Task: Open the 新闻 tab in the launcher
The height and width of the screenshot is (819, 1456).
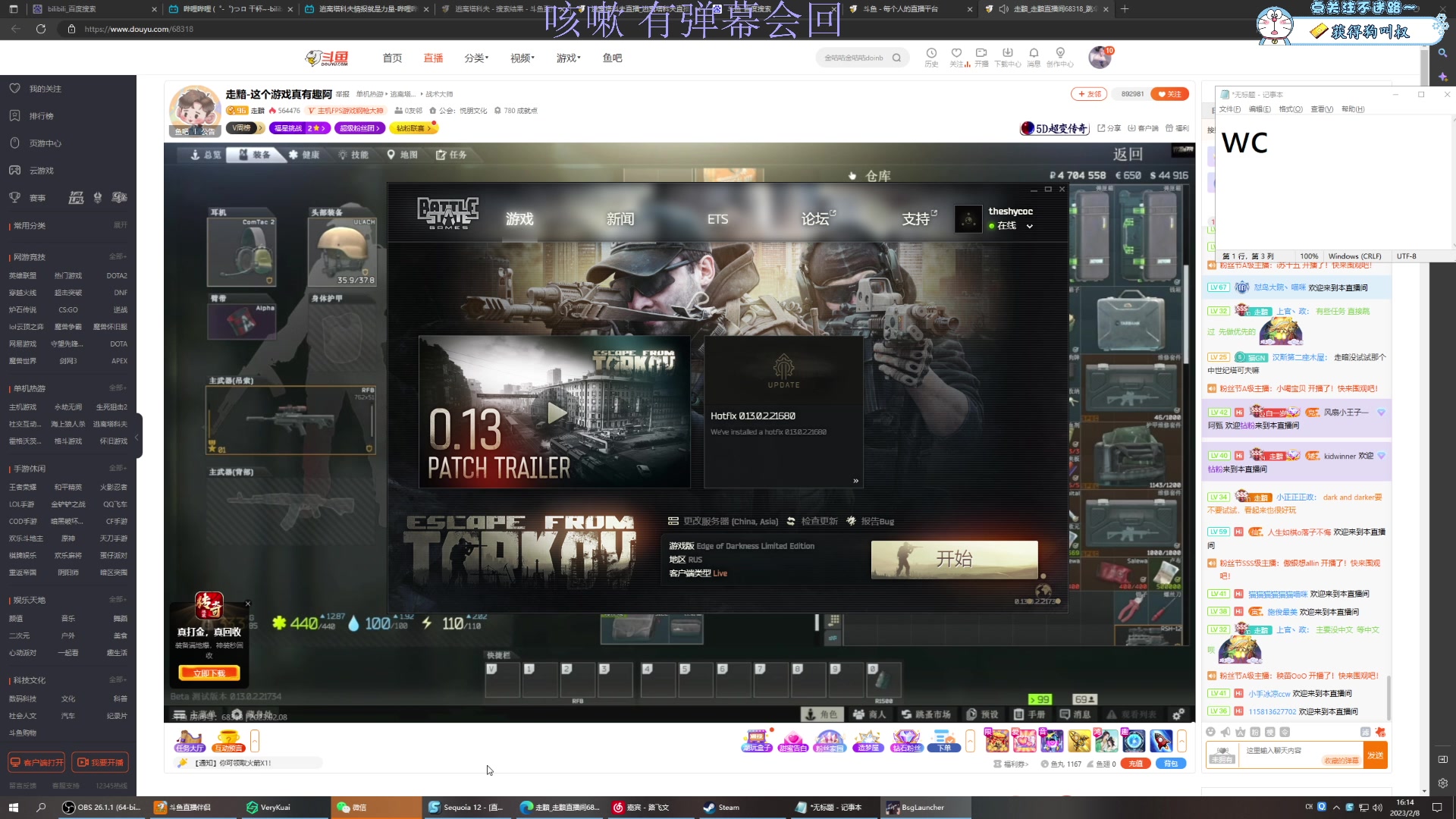Action: point(620,219)
